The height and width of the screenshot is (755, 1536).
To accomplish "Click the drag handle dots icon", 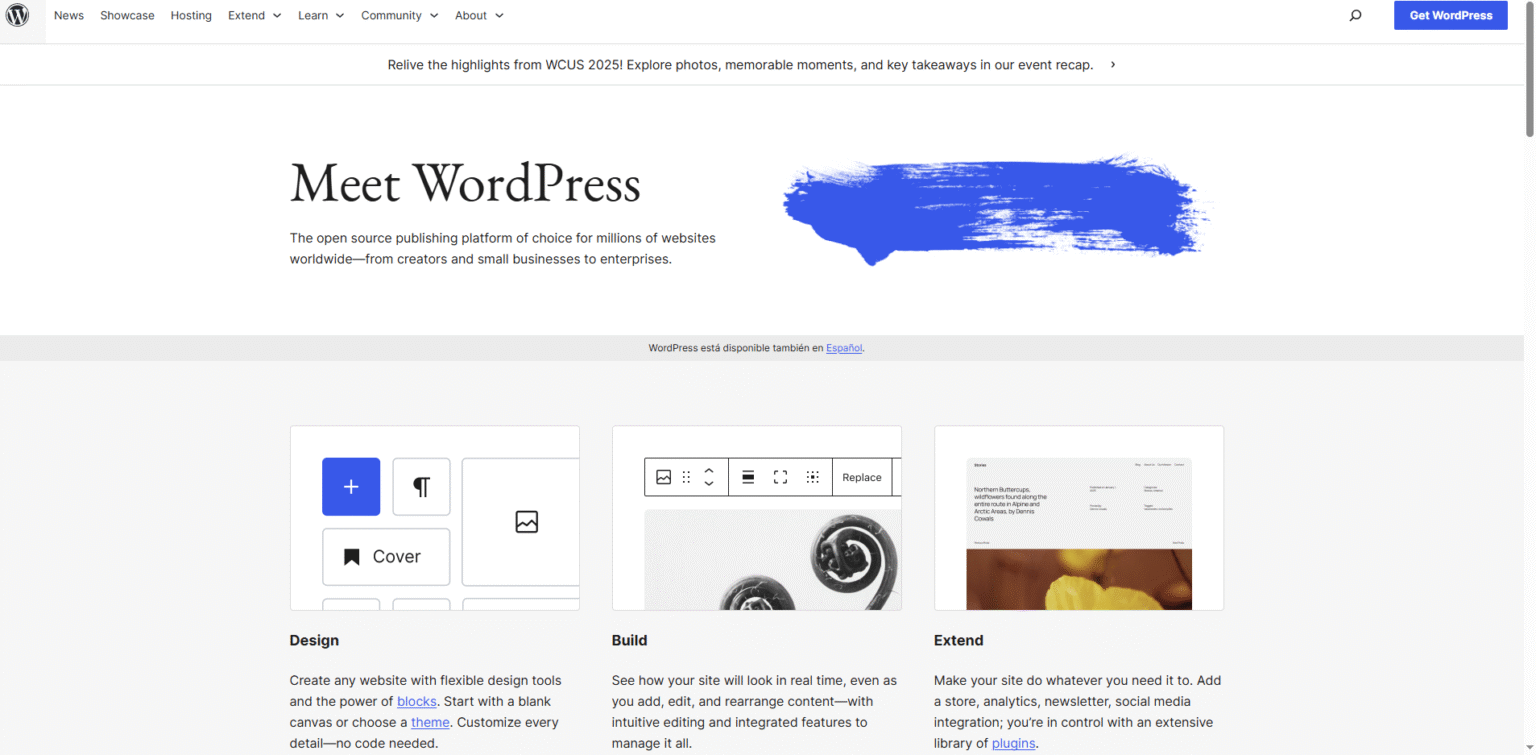I will pyautogui.click(x=686, y=477).
